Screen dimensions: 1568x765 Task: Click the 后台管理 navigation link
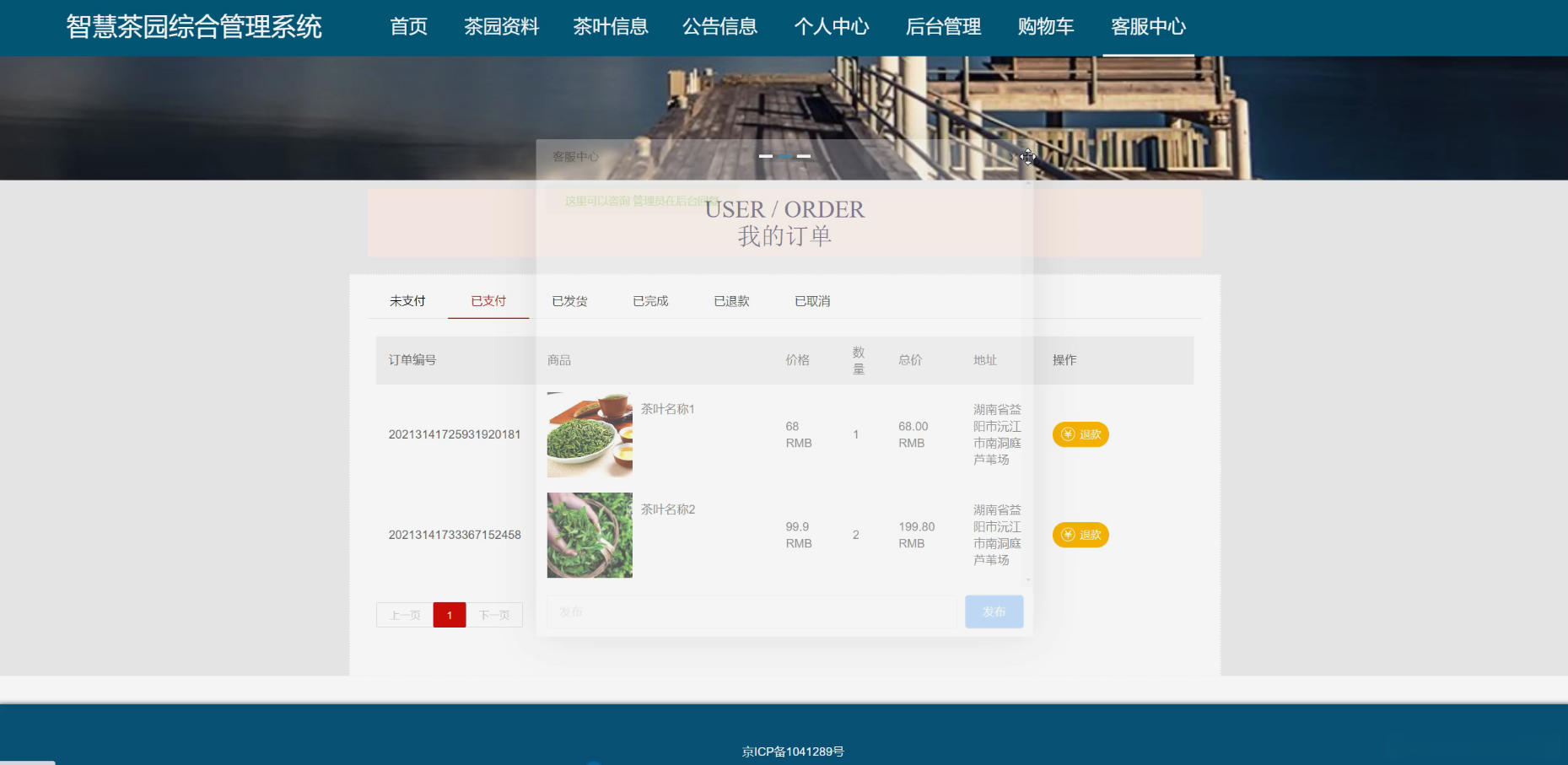point(943,27)
